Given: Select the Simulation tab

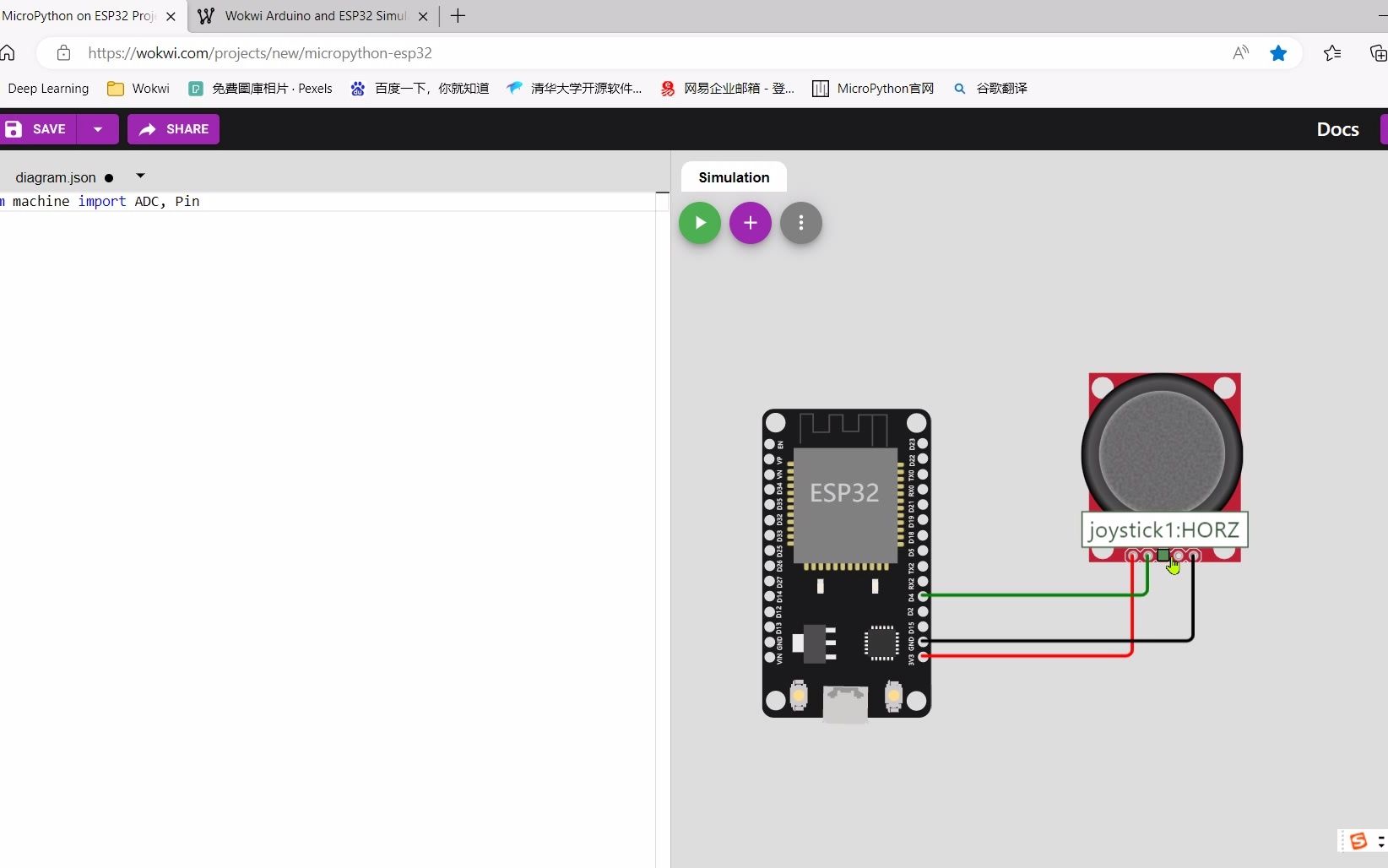Looking at the screenshot, I should 734,177.
